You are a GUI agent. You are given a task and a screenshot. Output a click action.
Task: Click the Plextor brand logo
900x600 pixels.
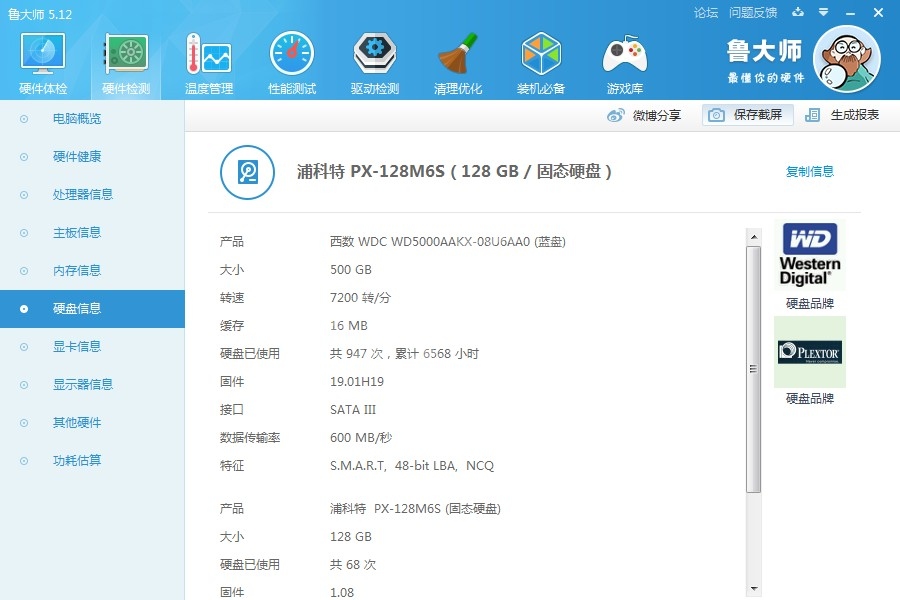tap(810, 352)
